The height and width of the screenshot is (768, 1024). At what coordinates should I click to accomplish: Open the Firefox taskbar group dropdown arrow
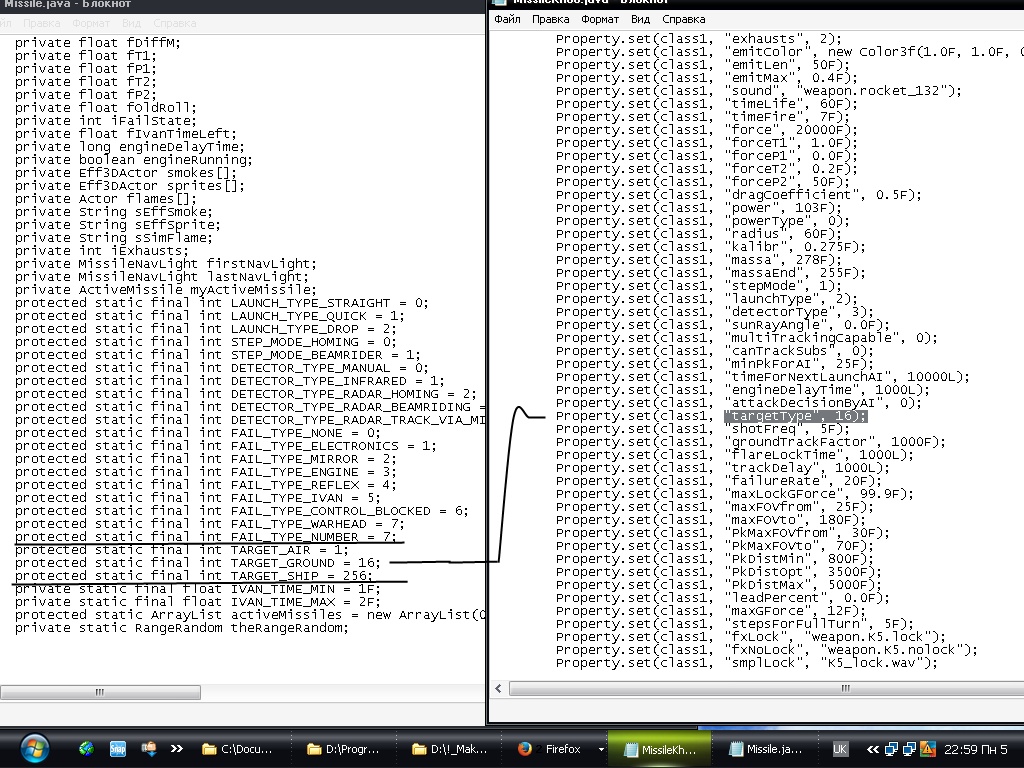tap(601, 749)
